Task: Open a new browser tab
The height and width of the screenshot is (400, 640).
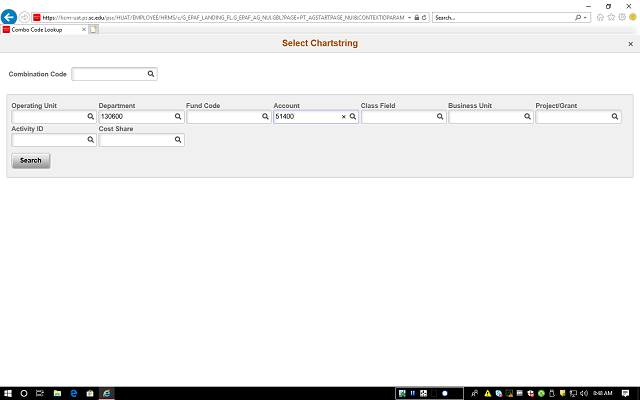Action: pos(93,29)
